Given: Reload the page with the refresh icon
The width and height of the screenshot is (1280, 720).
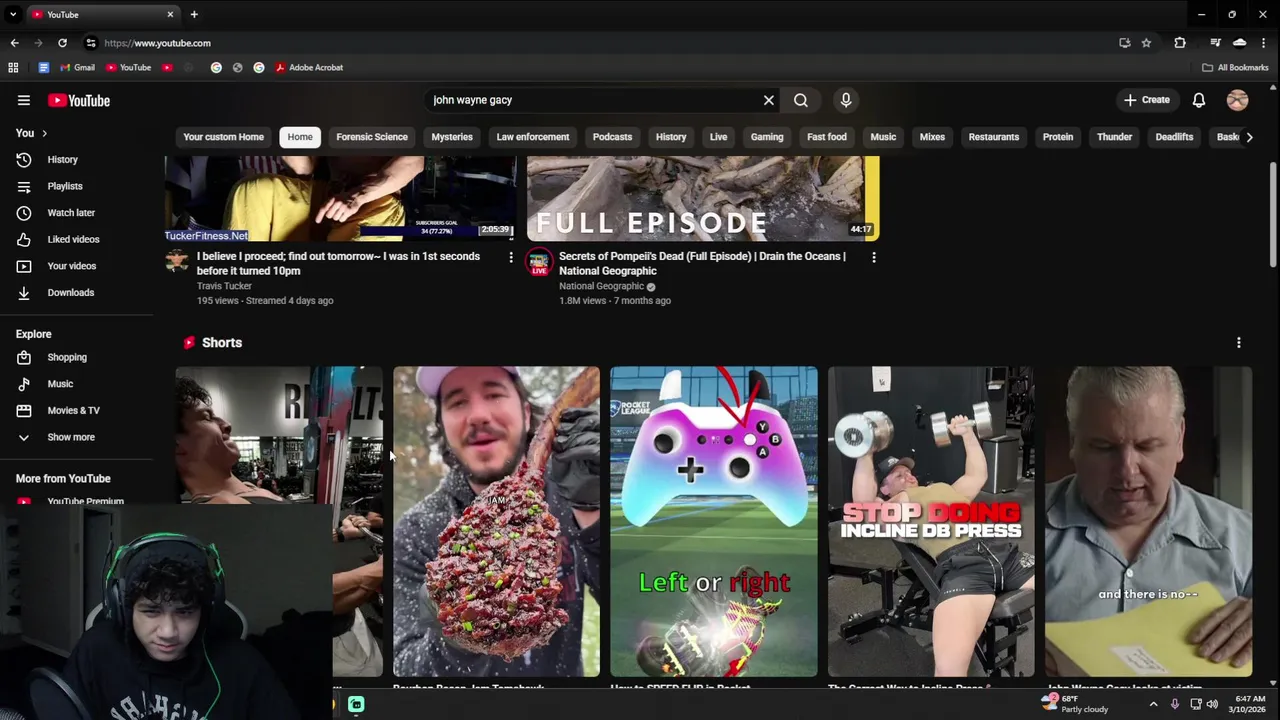Looking at the screenshot, I should click(x=62, y=43).
